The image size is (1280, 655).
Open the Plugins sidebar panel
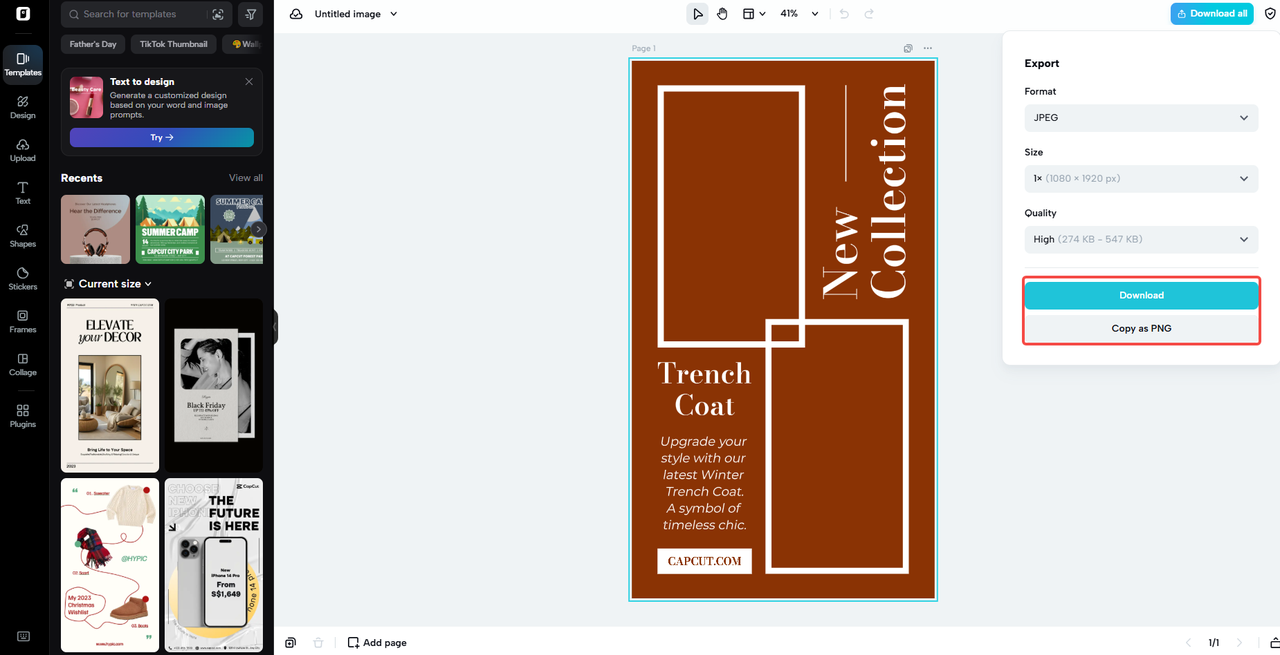22,416
